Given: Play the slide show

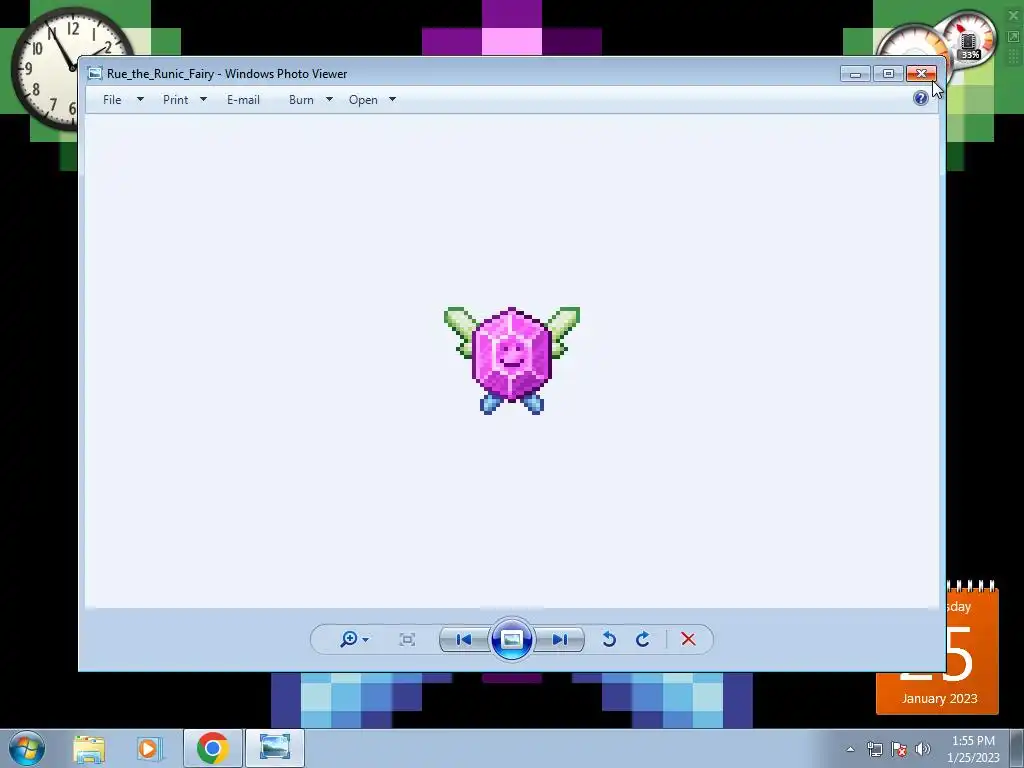Looking at the screenshot, I should (x=511, y=639).
